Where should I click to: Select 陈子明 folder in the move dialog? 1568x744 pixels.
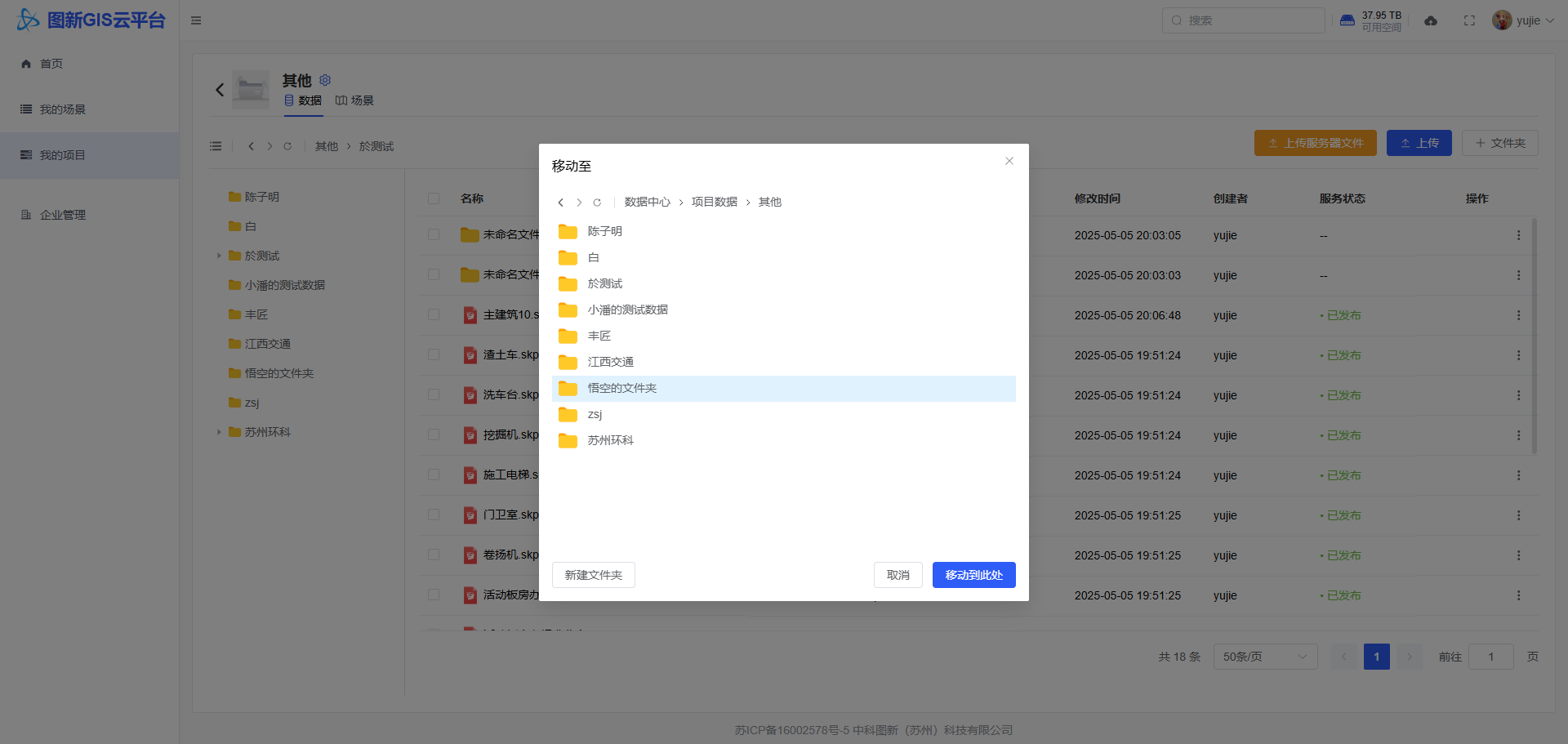pos(784,232)
